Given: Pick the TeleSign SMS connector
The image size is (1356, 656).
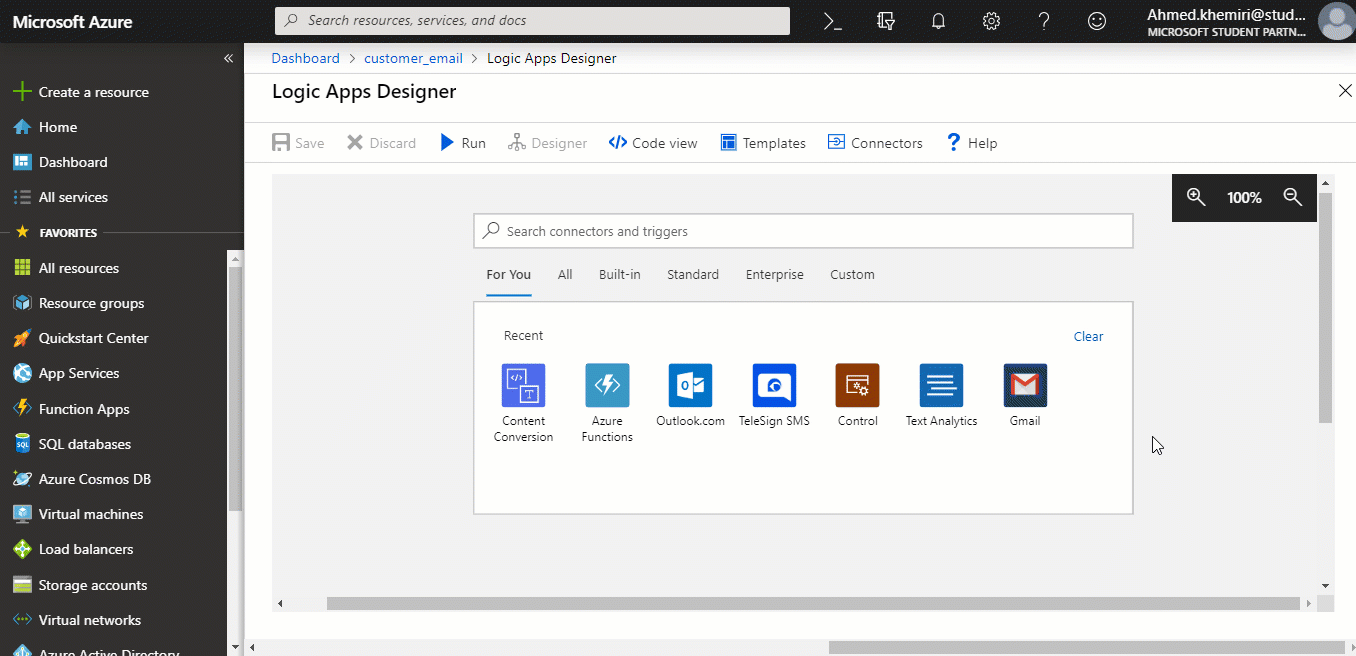Looking at the screenshot, I should click(x=774, y=385).
